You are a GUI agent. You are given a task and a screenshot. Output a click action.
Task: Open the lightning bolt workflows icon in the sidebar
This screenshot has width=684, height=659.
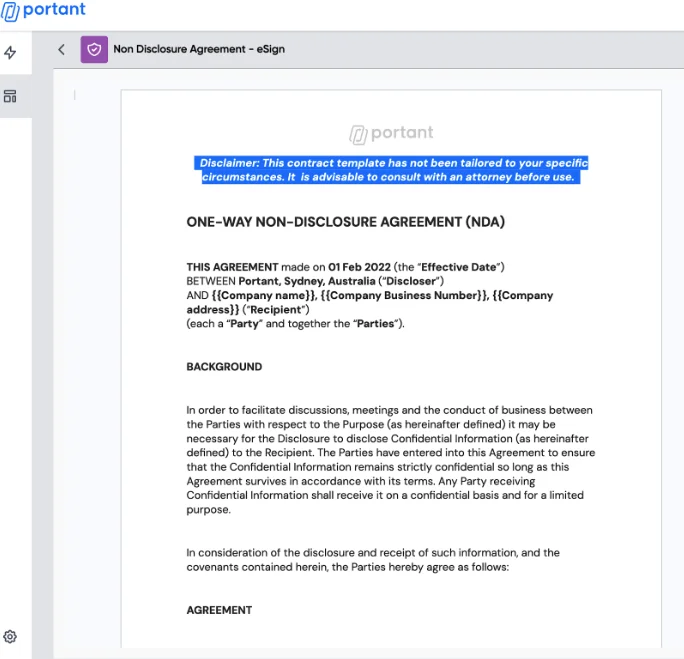[x=10, y=53]
